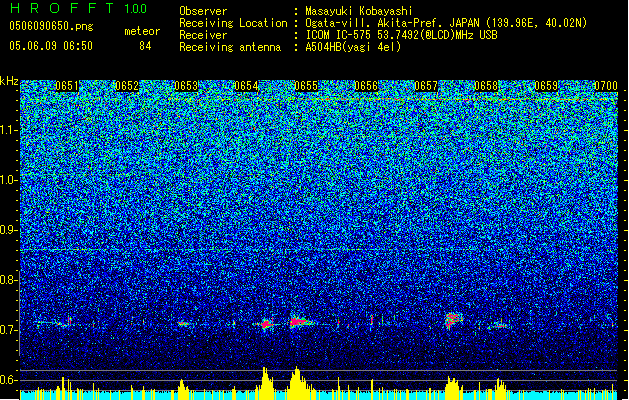
Task: Click the 0651 time marker
Action: pyautogui.click(x=67, y=86)
